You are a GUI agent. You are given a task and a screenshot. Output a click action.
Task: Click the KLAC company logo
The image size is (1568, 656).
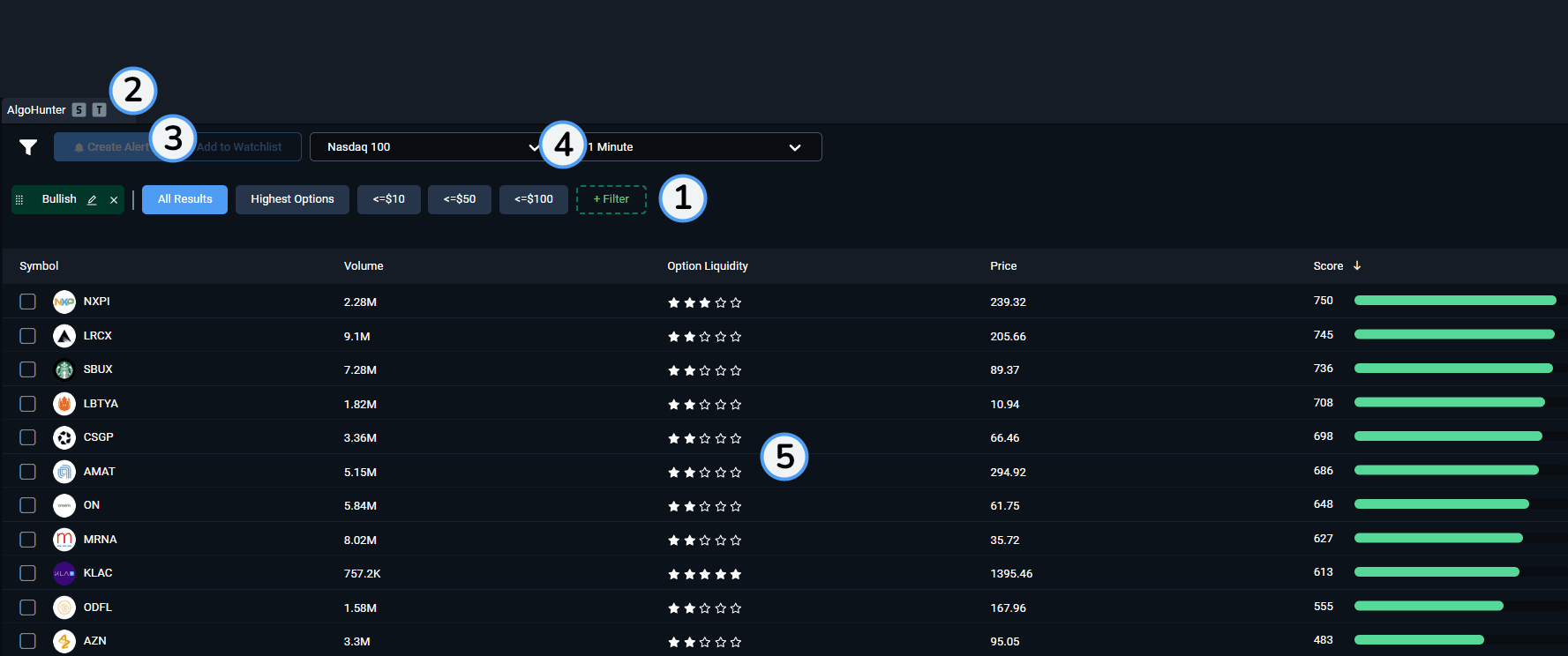(x=64, y=573)
